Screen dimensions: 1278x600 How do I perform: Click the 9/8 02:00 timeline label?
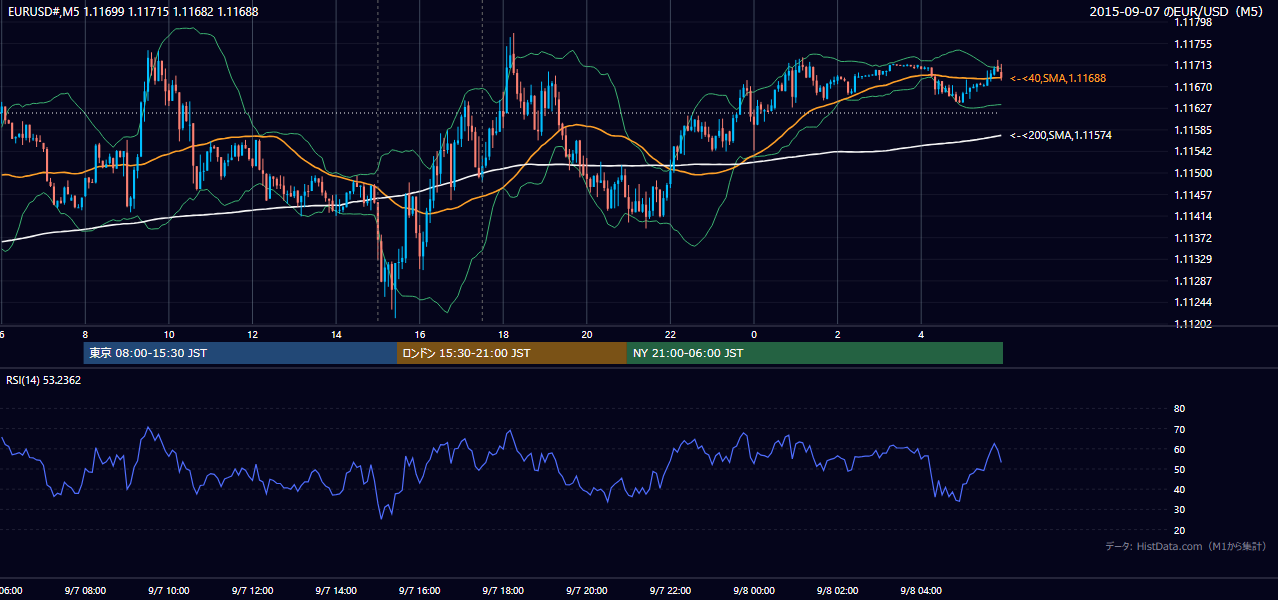click(838, 591)
